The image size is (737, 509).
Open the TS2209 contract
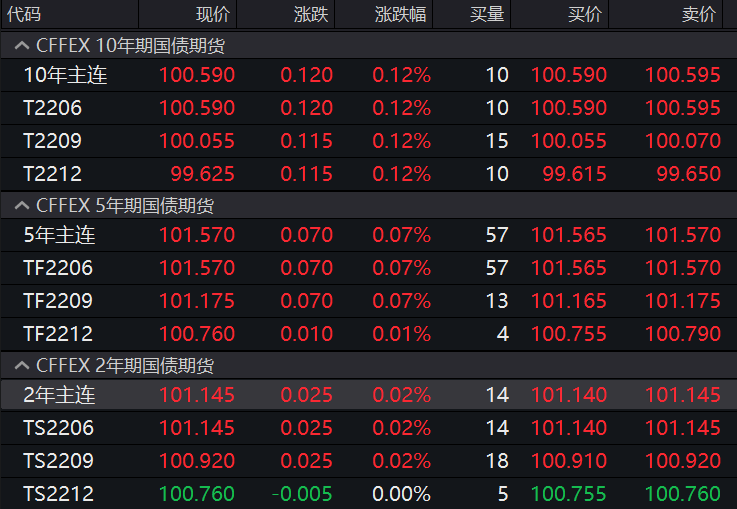coord(58,461)
